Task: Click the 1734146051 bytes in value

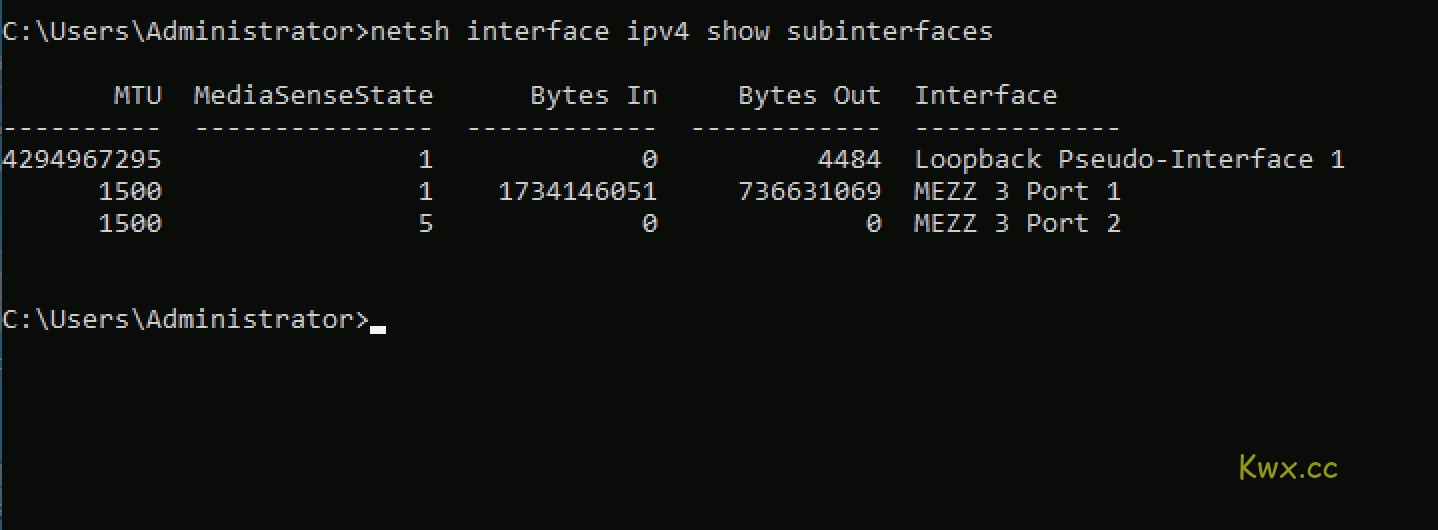Action: (x=578, y=192)
